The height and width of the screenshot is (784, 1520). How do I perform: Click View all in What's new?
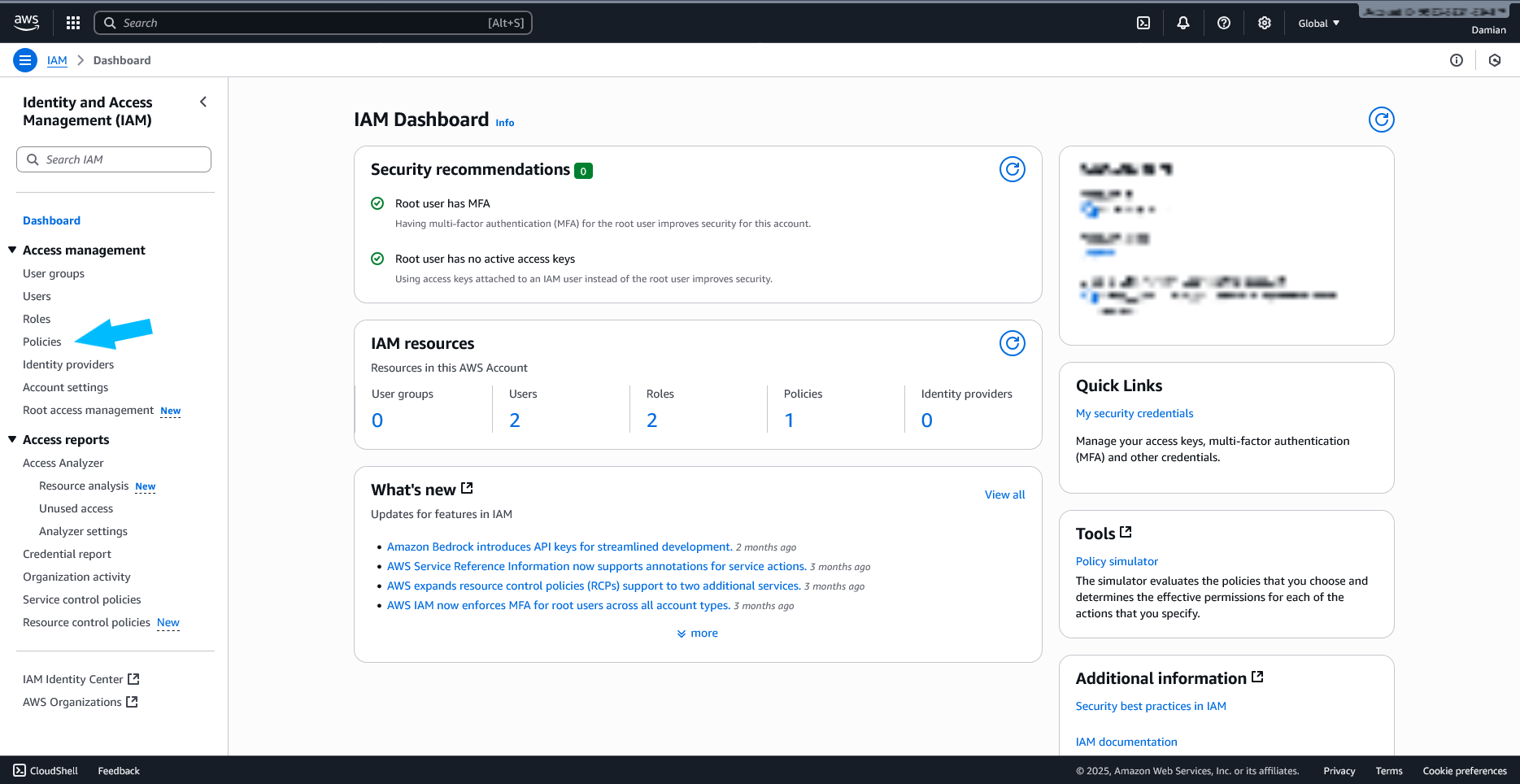(x=1004, y=494)
